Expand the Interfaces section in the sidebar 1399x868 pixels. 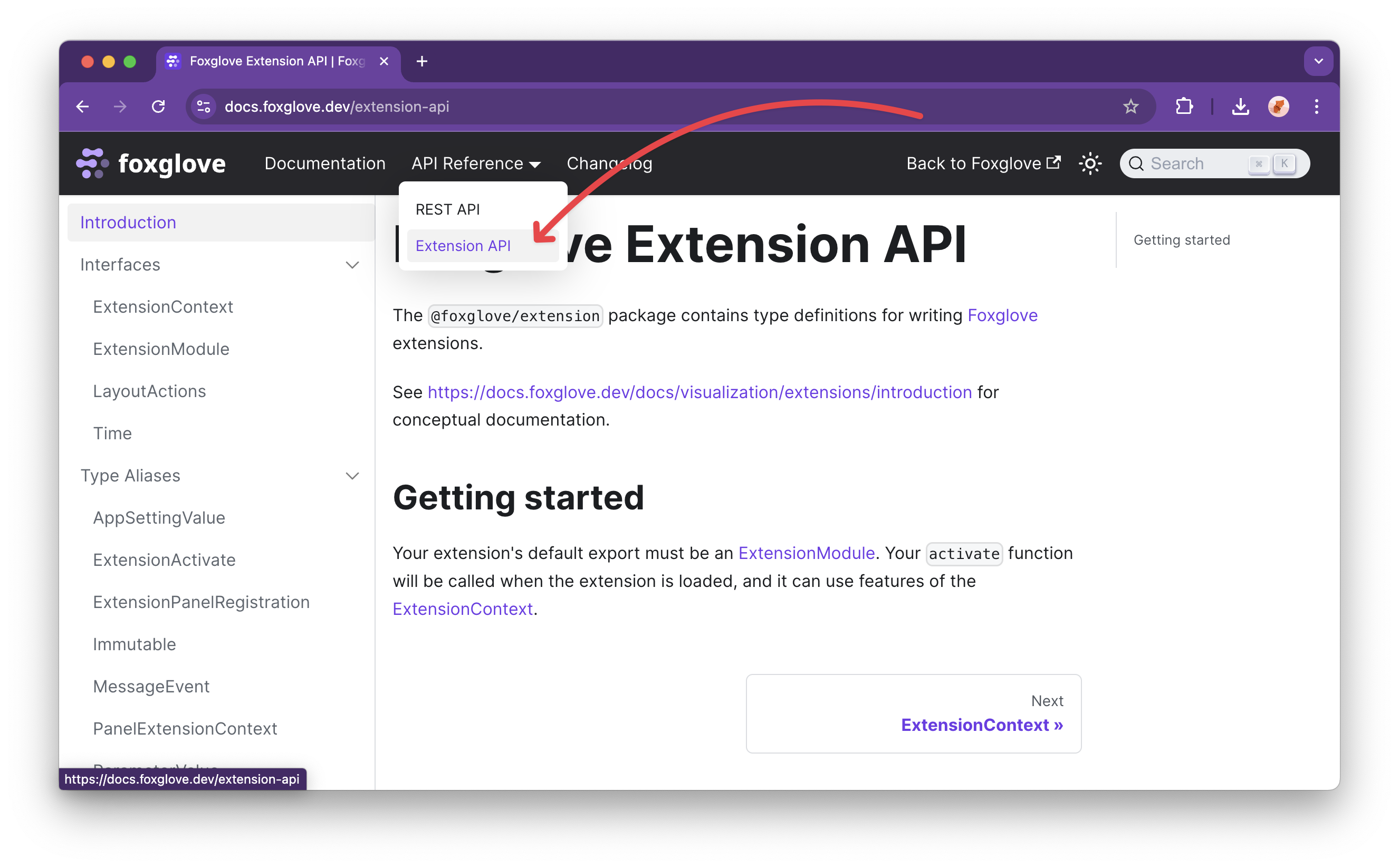[x=352, y=265]
